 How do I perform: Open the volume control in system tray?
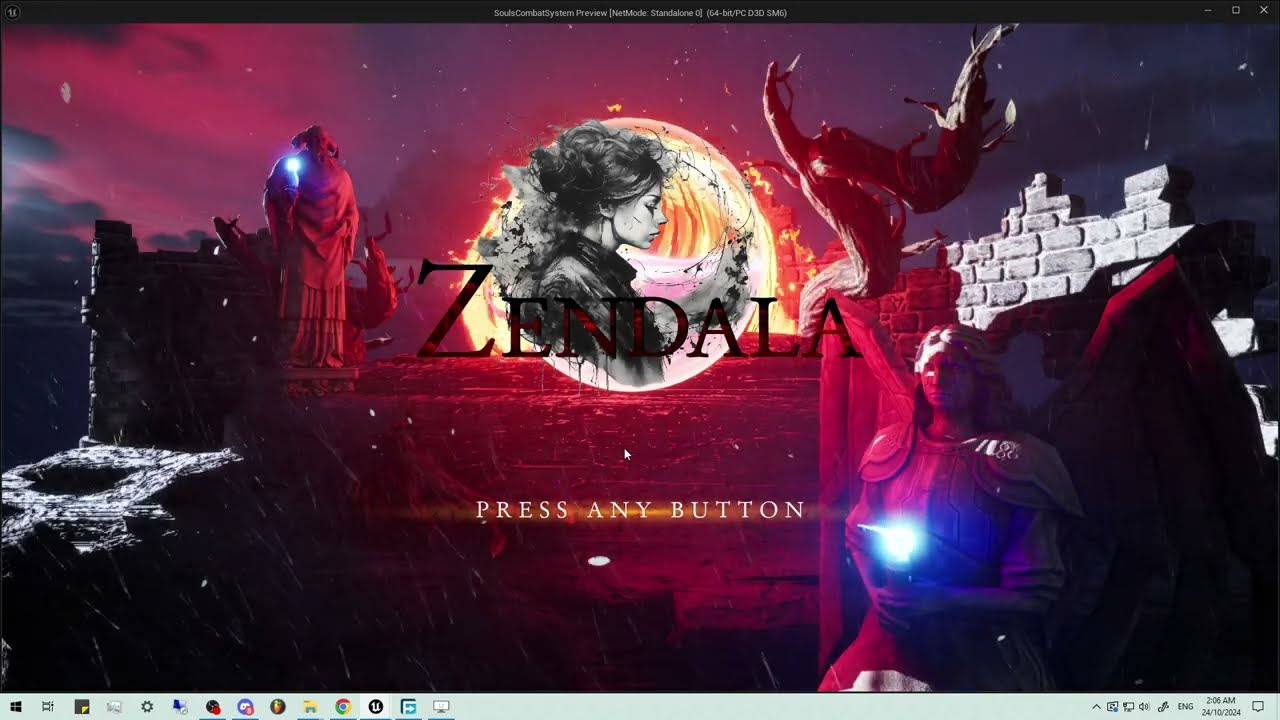(x=1144, y=707)
